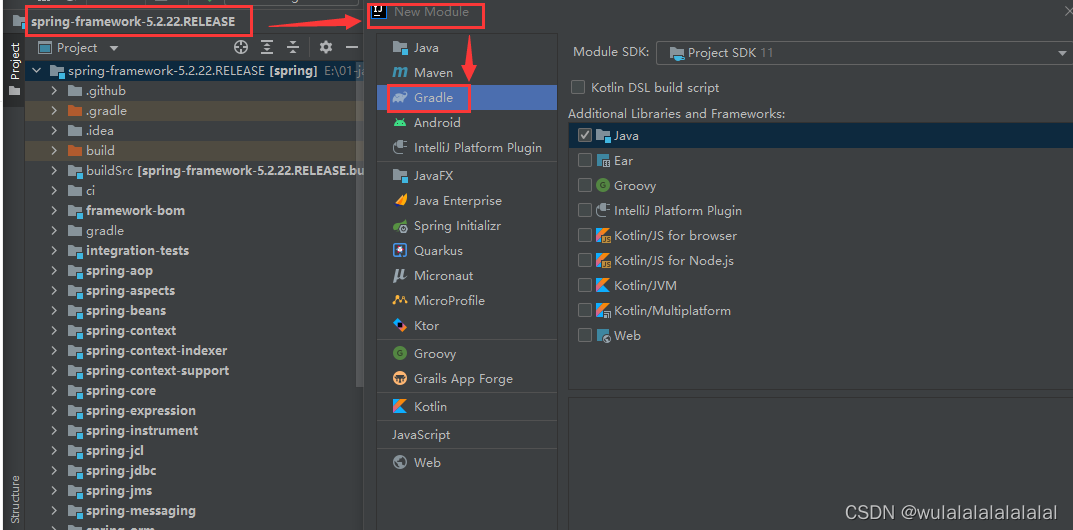Expand the framework-bom module

click(54, 211)
